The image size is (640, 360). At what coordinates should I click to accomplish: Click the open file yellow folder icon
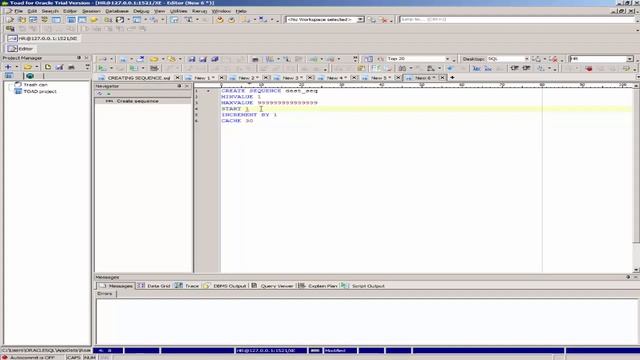154,59
